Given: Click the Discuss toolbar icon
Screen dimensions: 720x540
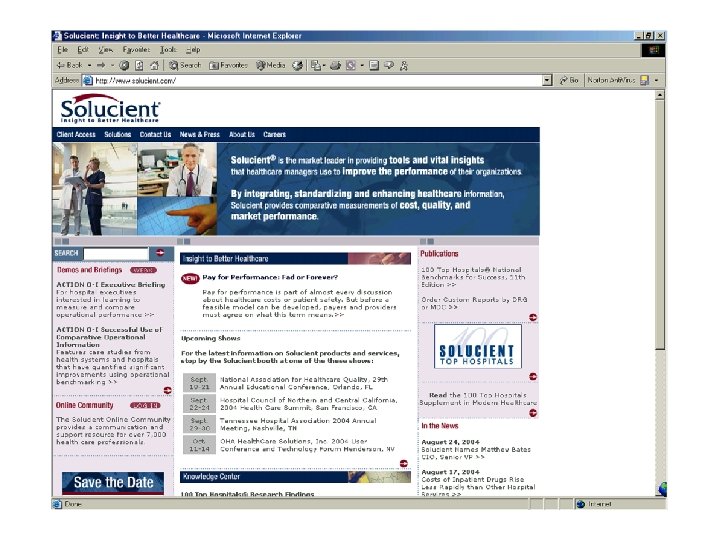Looking at the screenshot, I should click(389, 66).
